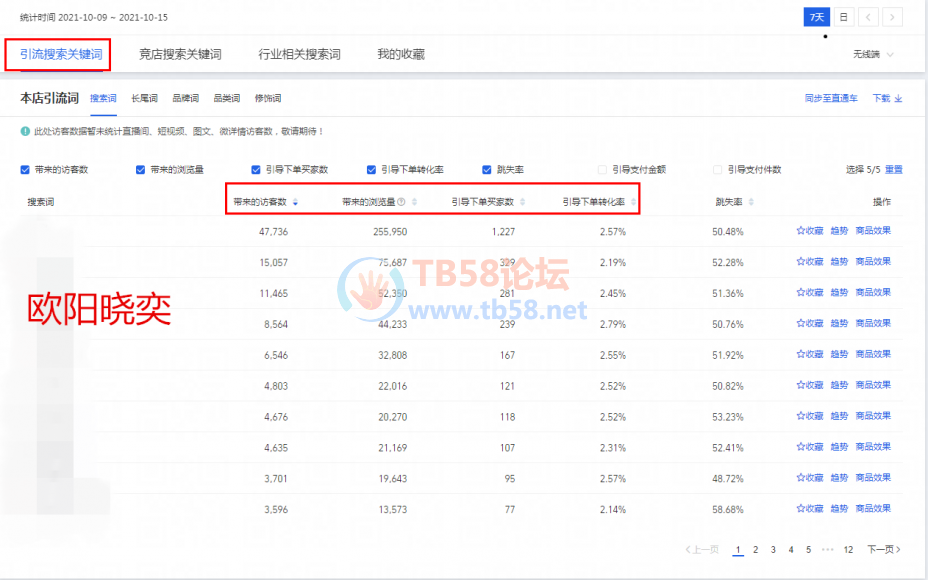
Task: Click the 下载 download icon
Action: click(897, 99)
